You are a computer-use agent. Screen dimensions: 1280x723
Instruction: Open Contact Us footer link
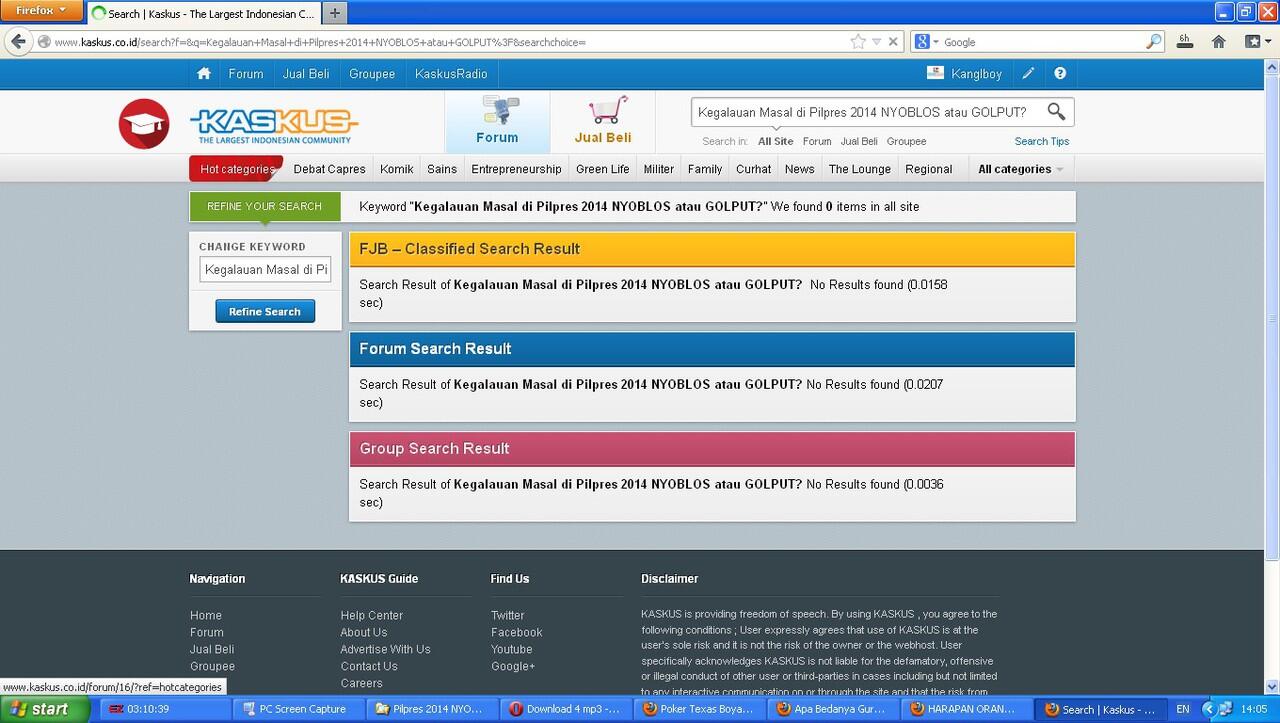pyautogui.click(x=368, y=666)
